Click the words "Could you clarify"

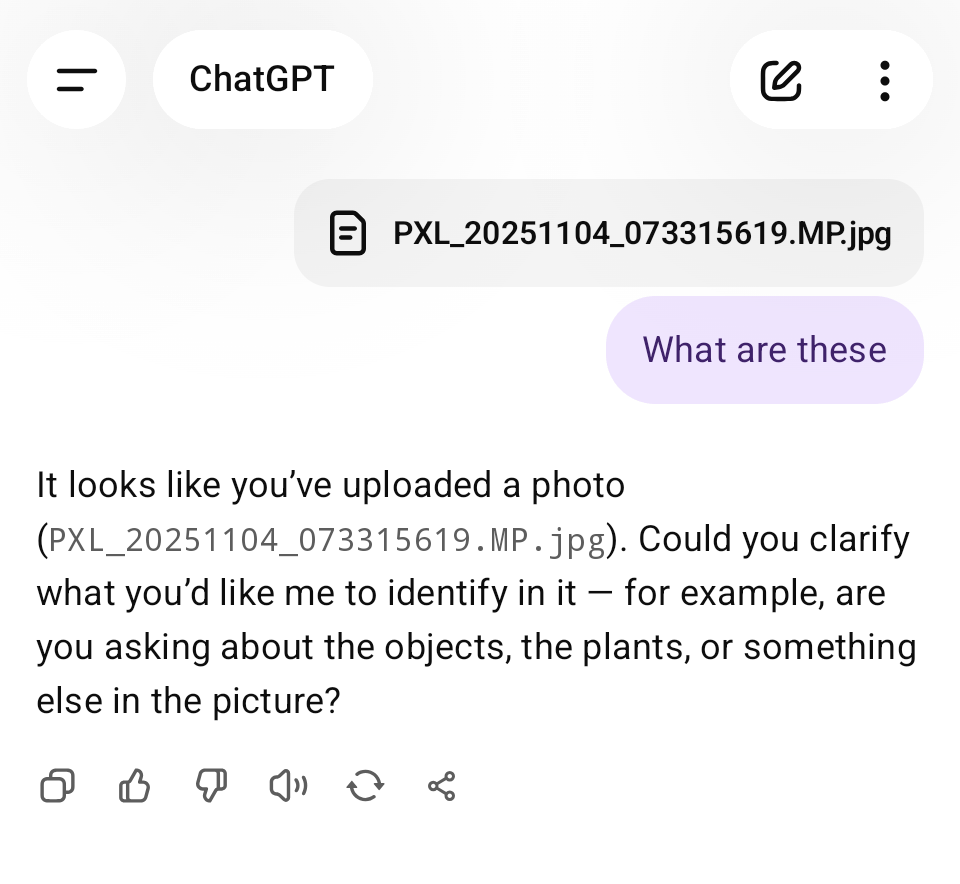pos(774,540)
